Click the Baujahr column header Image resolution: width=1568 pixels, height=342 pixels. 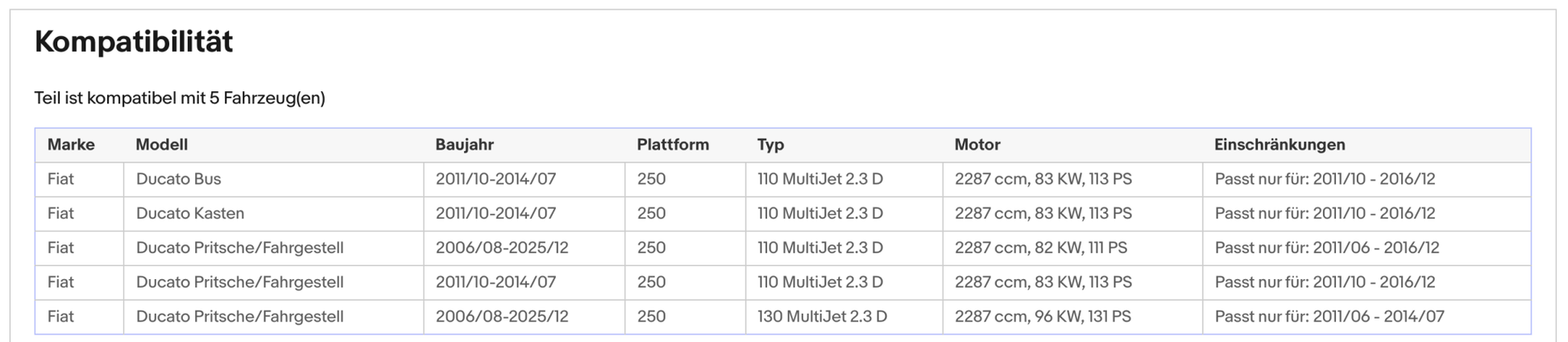525,145
